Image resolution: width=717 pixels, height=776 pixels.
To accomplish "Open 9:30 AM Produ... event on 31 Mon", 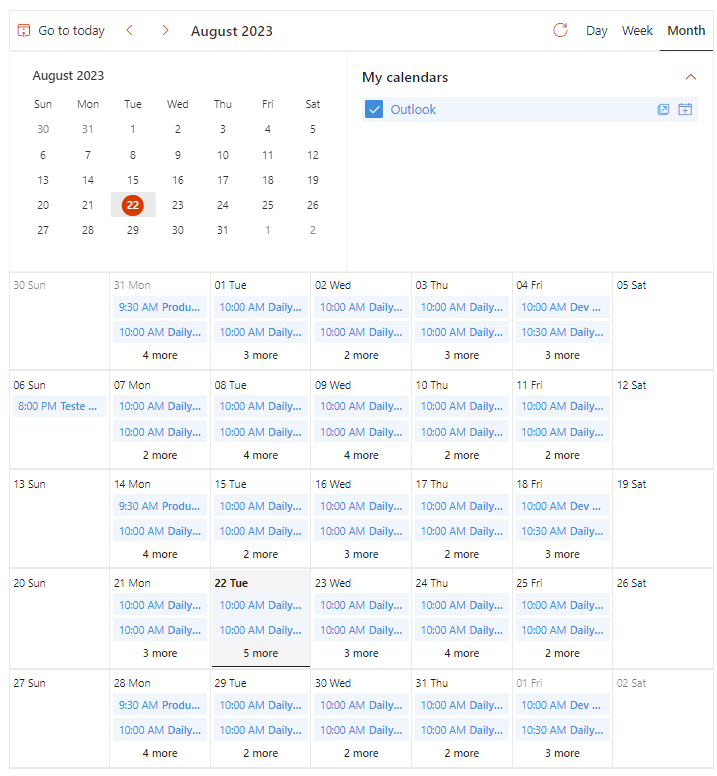I will (x=160, y=307).
